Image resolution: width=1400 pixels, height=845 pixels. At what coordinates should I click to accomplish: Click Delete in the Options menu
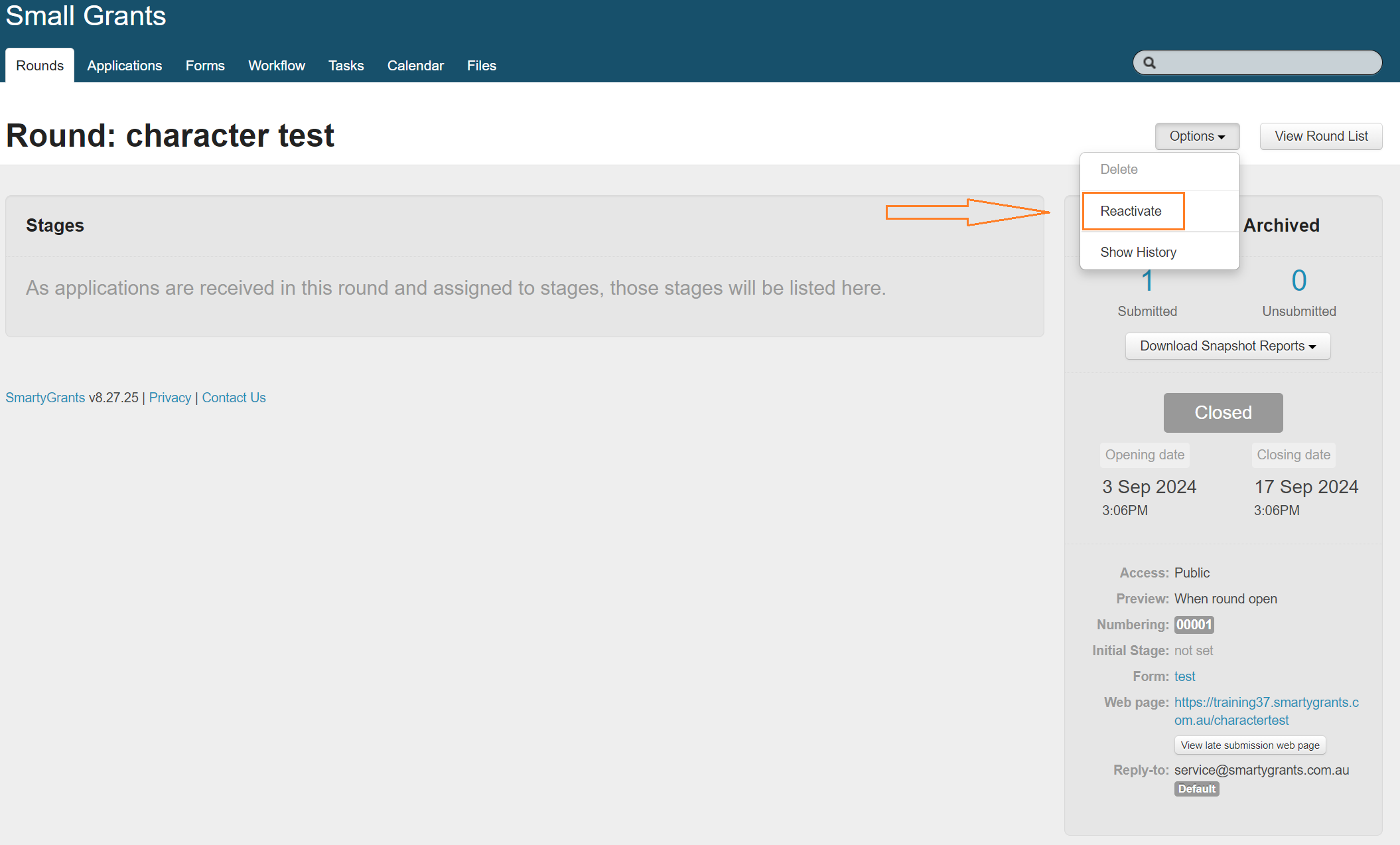pos(1119,169)
